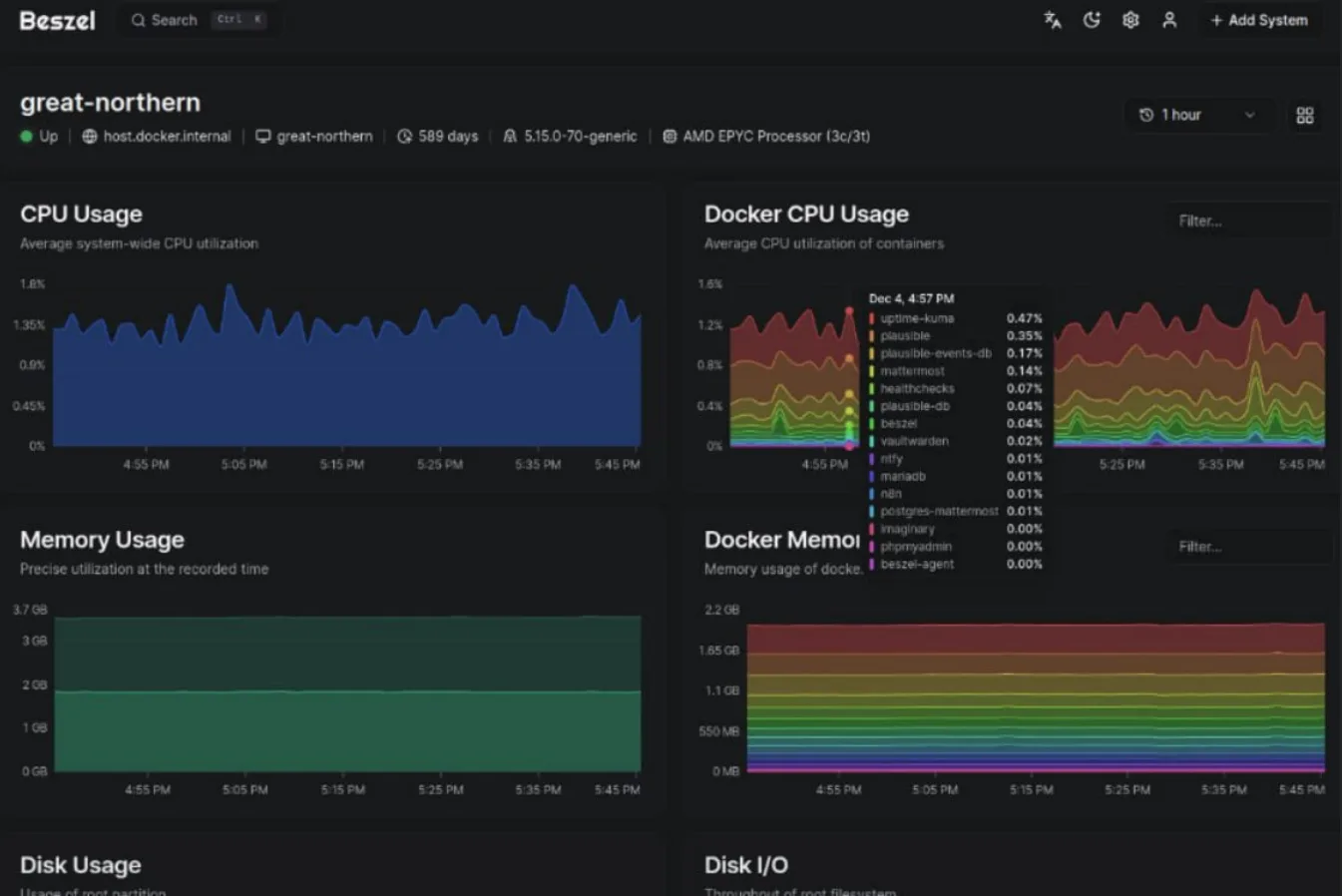Switch chart layout with grid icon

pos(1304,116)
